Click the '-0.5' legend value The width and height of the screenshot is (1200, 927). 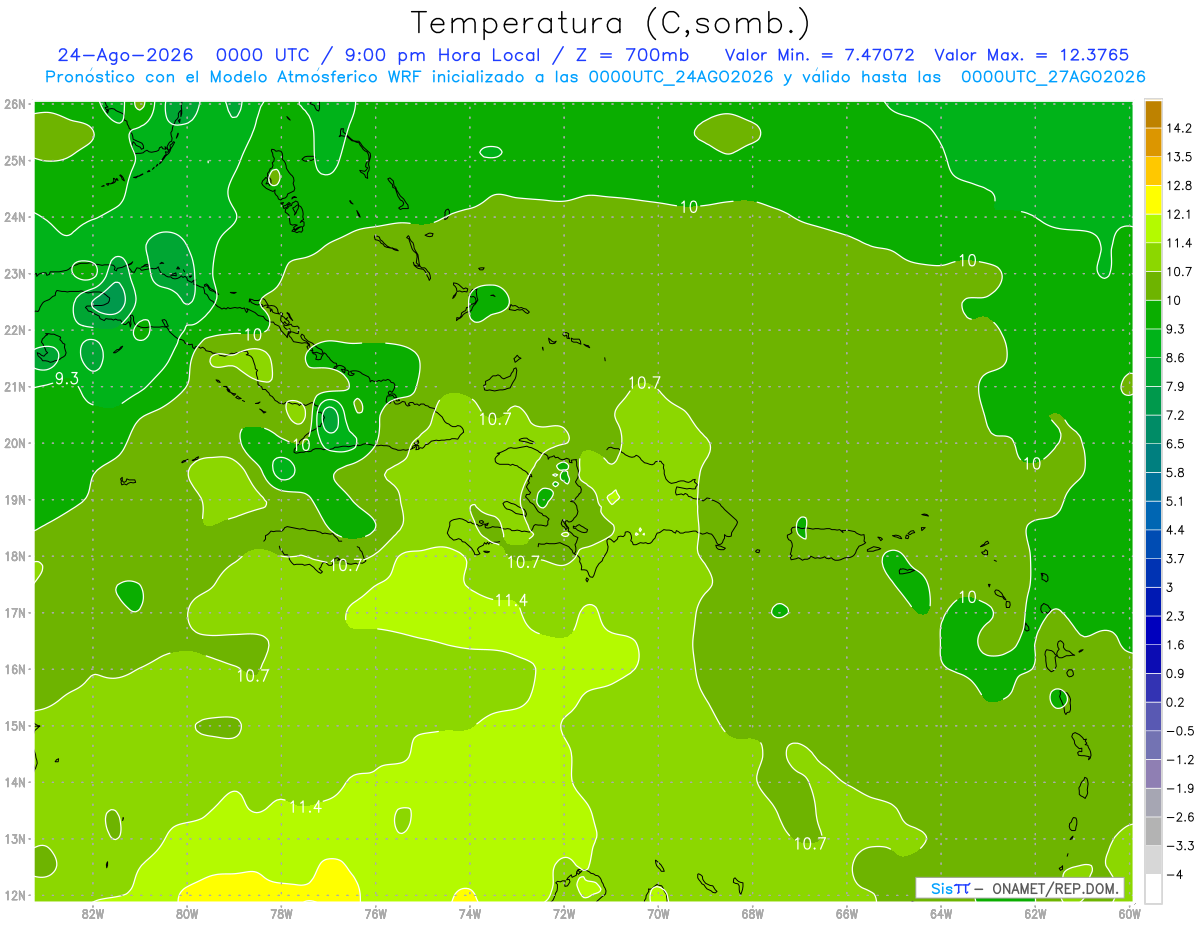1180,731
